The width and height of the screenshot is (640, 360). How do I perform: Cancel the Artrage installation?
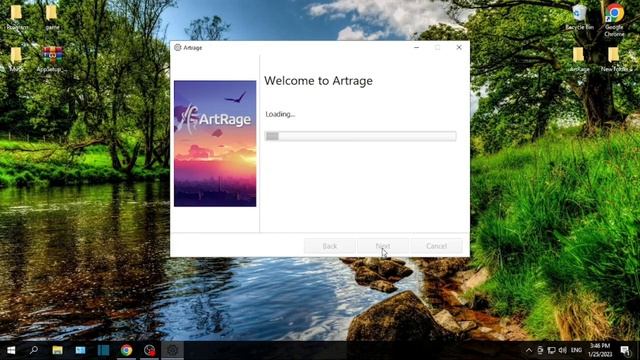[436, 246]
